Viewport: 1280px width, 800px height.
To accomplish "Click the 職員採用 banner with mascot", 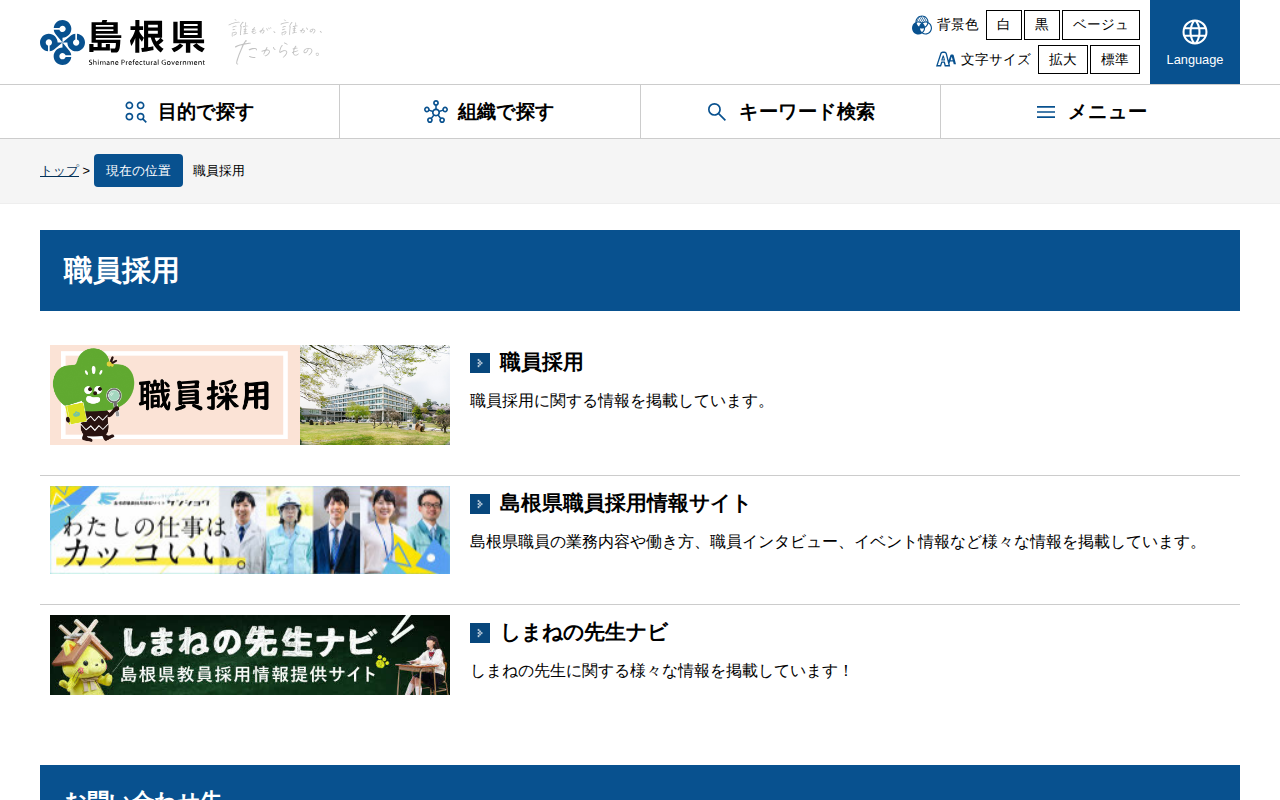I will click(250, 395).
